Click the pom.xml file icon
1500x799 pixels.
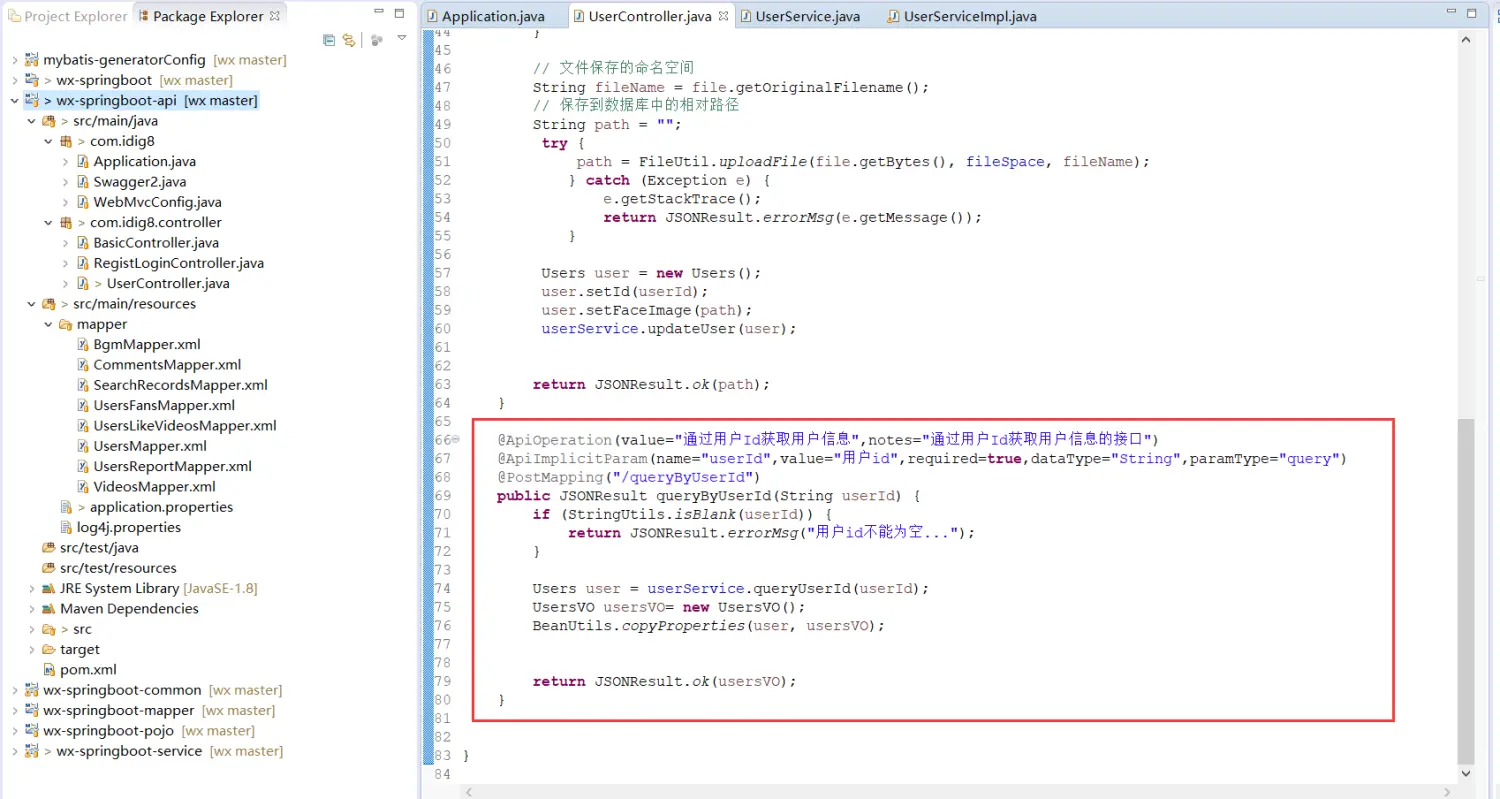50,670
